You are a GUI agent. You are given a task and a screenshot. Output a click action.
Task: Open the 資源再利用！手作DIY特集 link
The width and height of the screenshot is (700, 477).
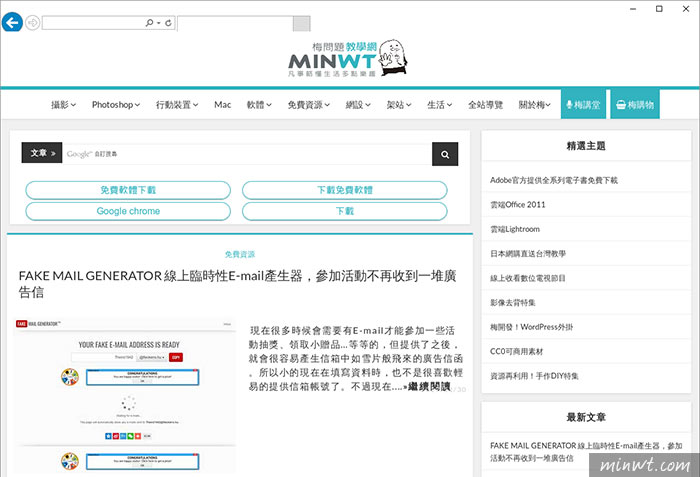coord(534,376)
